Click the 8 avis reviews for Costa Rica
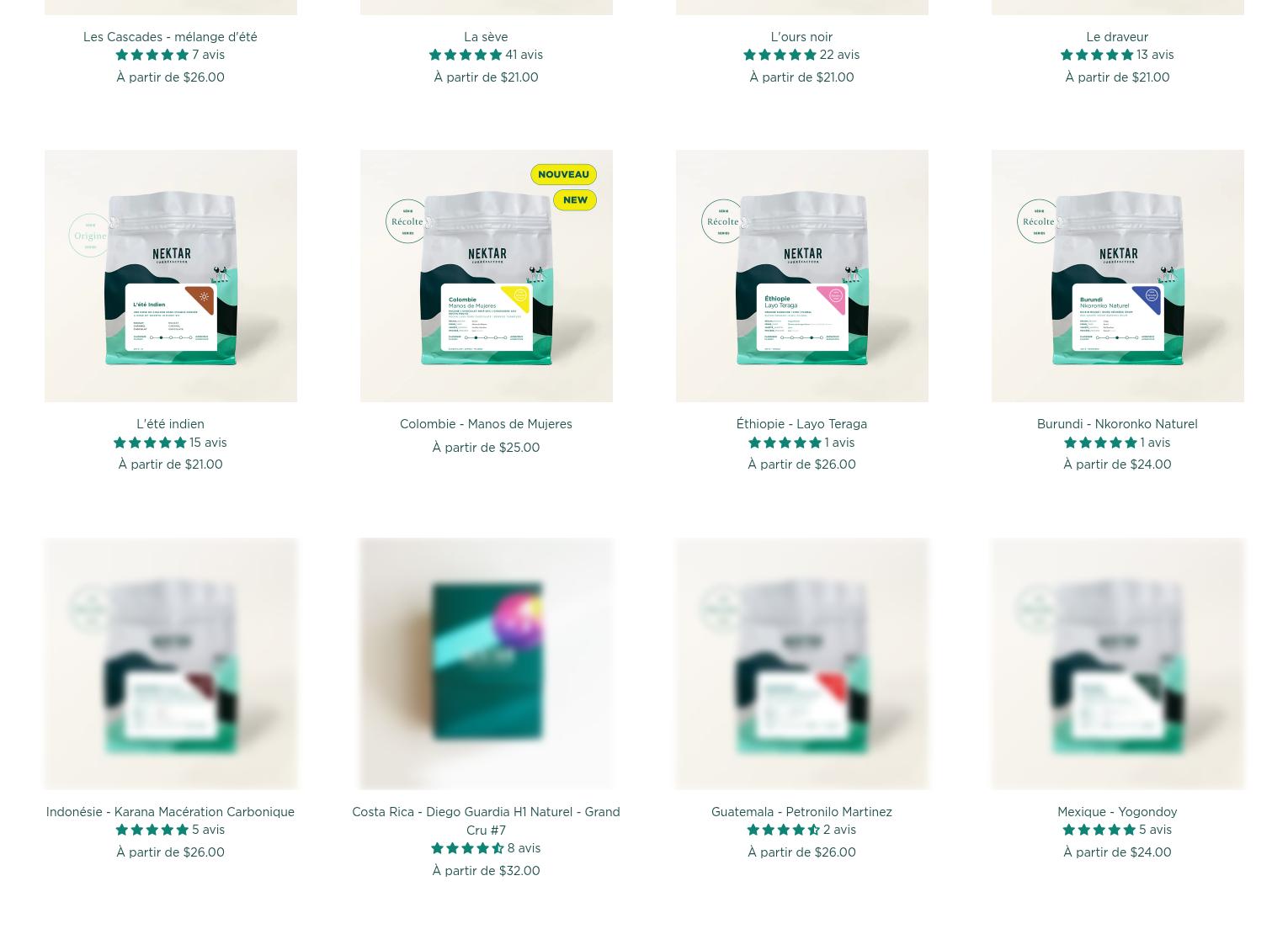 [x=524, y=848]
